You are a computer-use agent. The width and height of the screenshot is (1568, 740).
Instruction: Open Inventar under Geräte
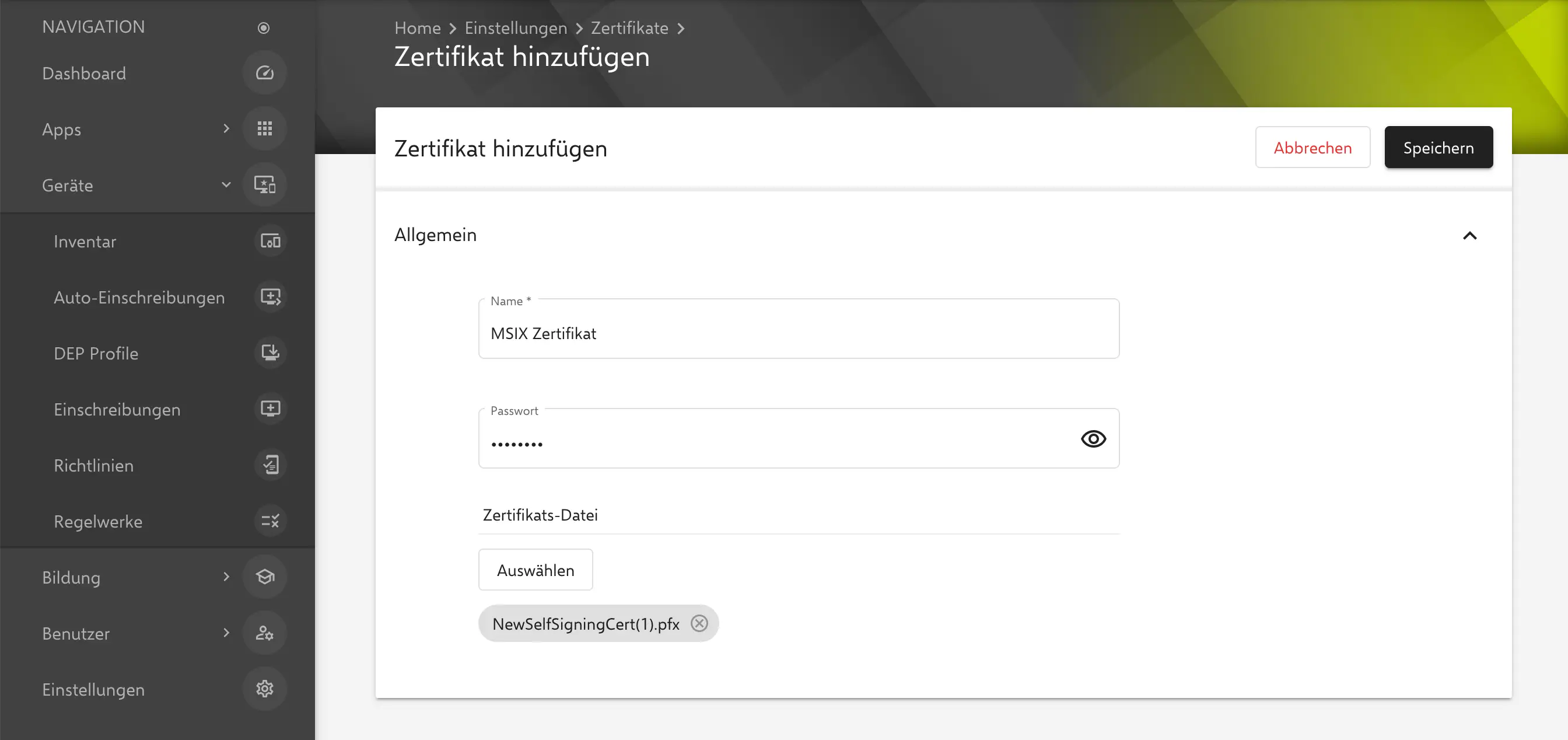click(85, 242)
